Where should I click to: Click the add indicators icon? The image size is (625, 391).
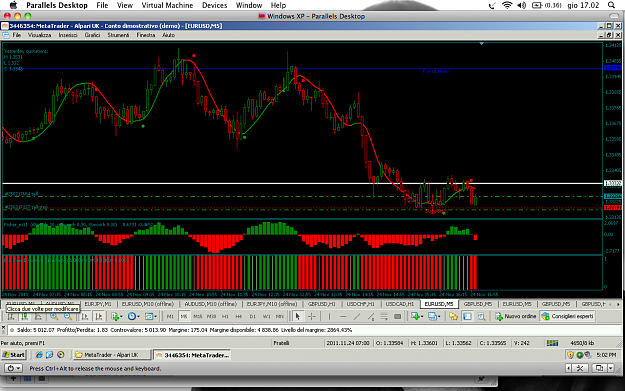(116, 316)
